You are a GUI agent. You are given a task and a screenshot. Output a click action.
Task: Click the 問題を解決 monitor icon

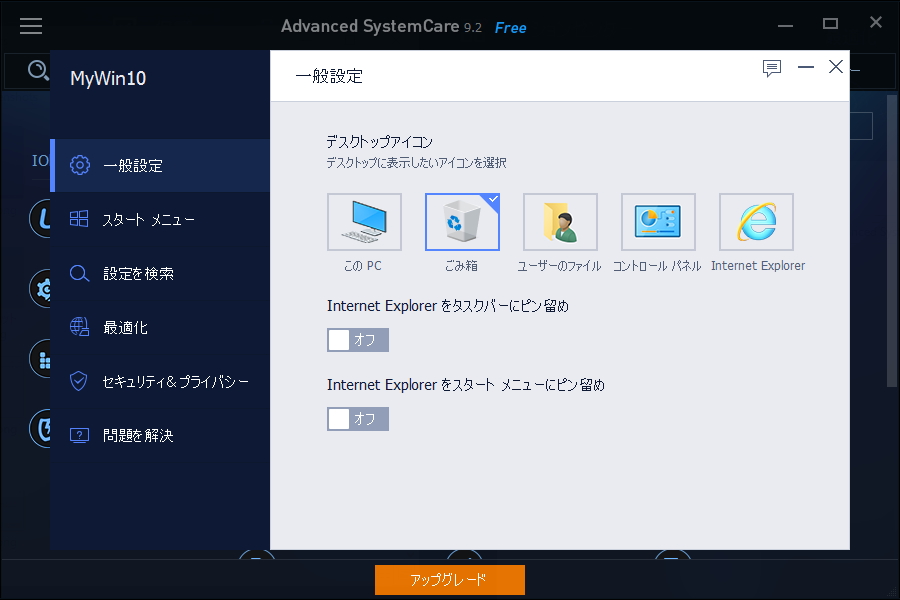(80, 435)
